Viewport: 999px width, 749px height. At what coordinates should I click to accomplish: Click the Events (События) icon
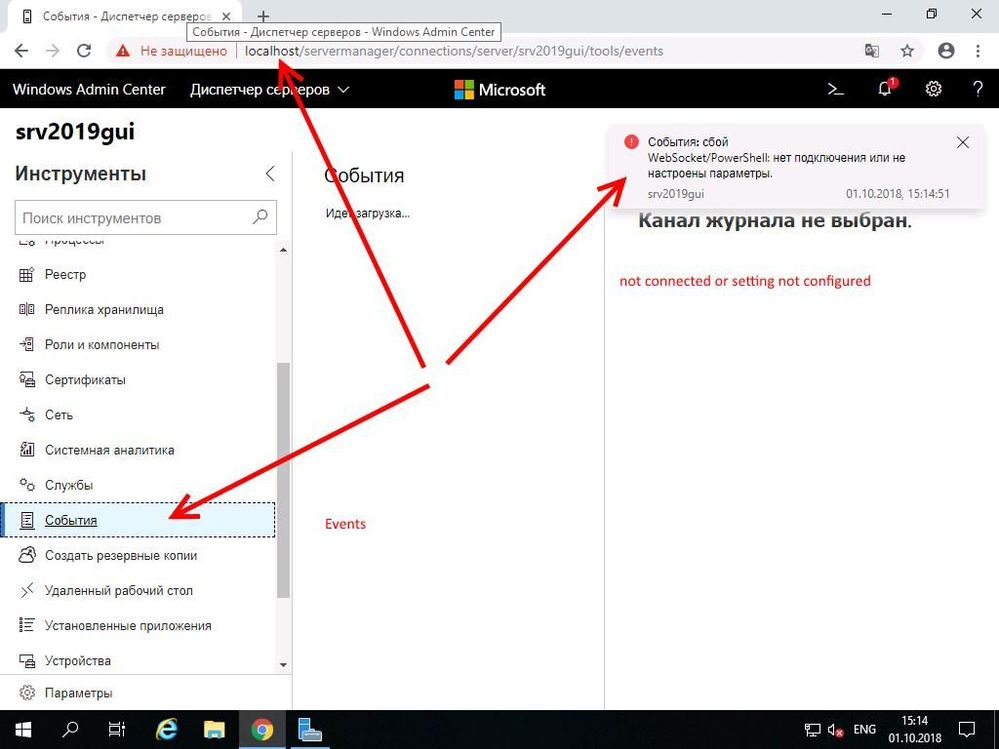coord(27,520)
